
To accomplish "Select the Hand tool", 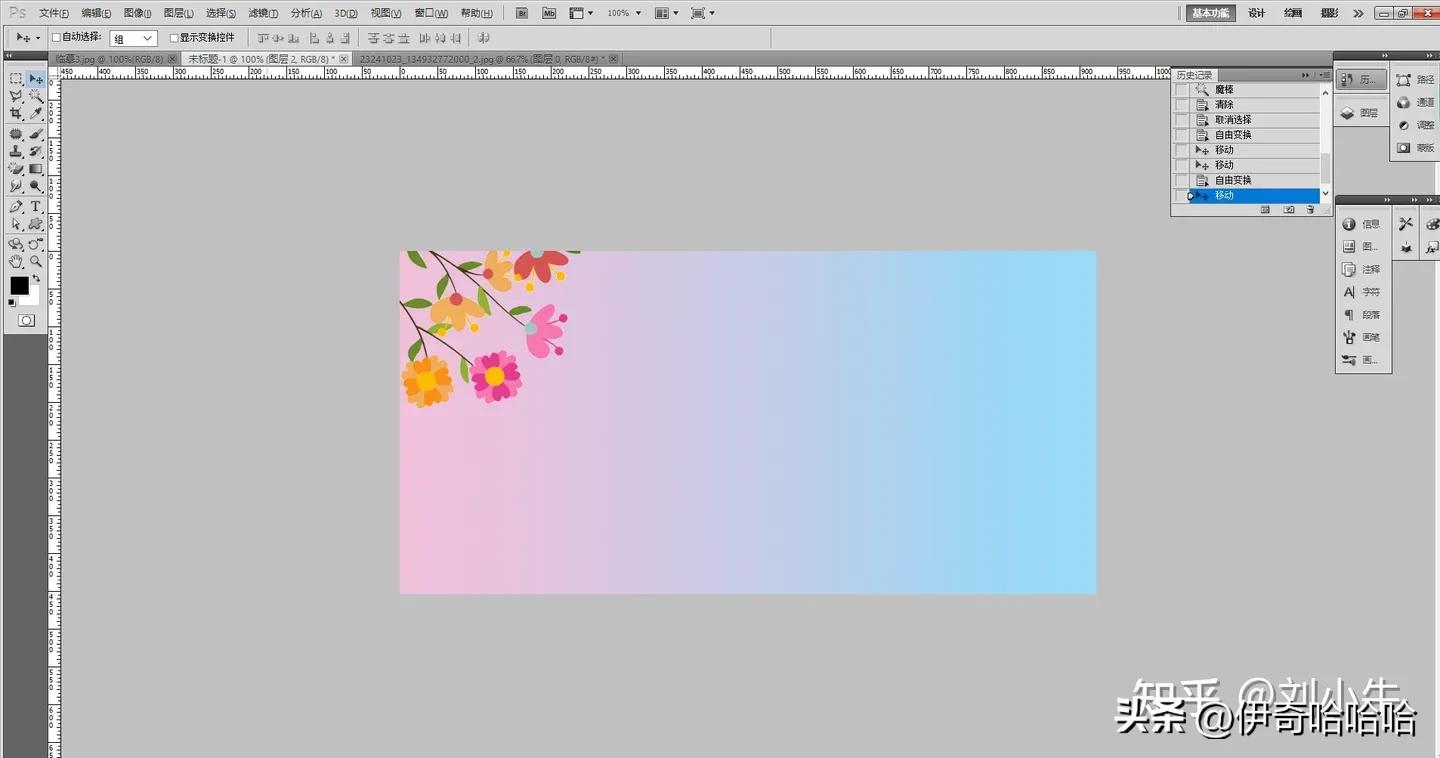I will click(16, 261).
